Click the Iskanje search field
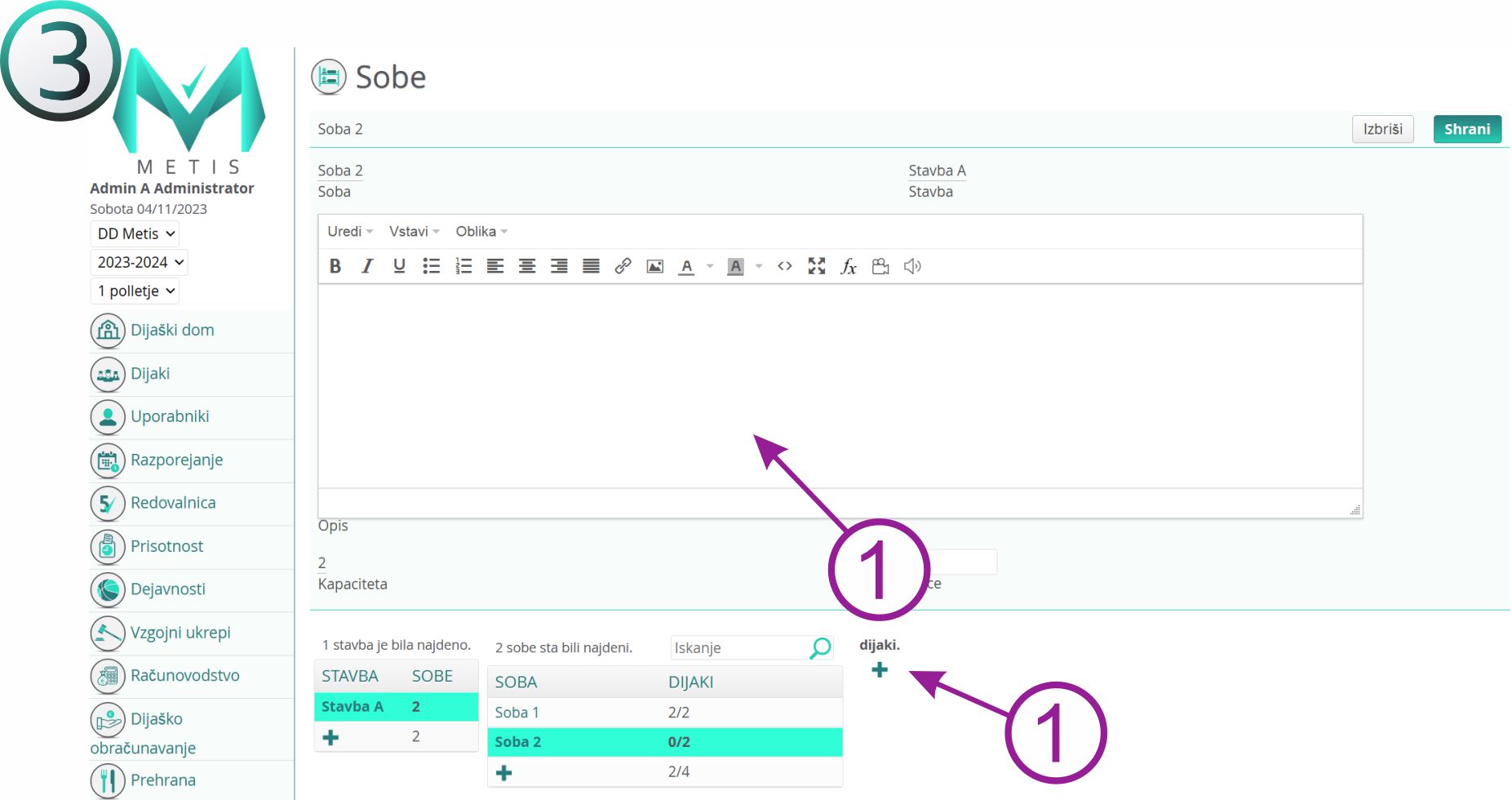This screenshot has height=800, width=1512. [x=738, y=648]
